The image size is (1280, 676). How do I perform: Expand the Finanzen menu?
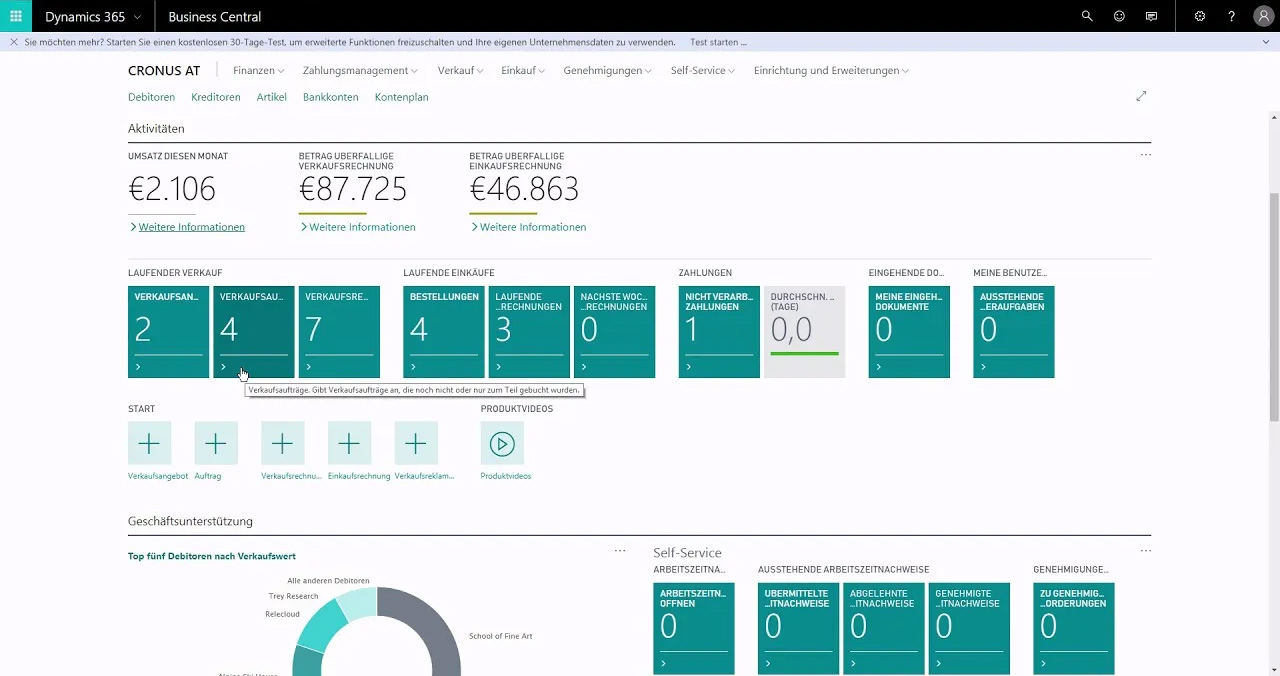pyautogui.click(x=258, y=71)
